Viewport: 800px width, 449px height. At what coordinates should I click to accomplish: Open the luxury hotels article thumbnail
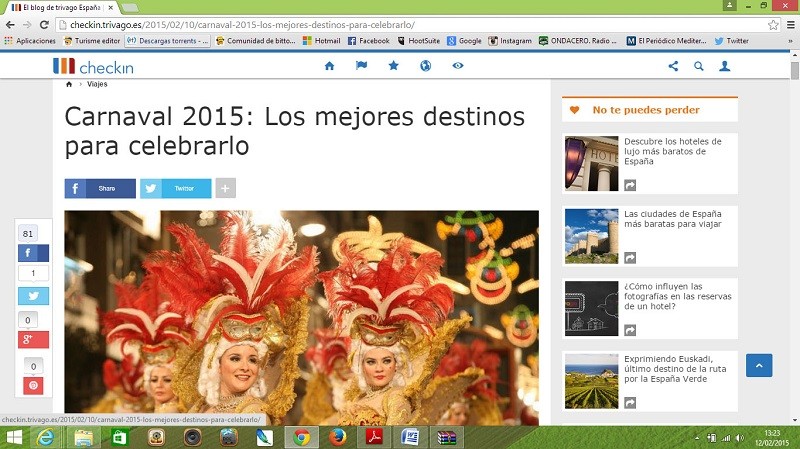591,163
